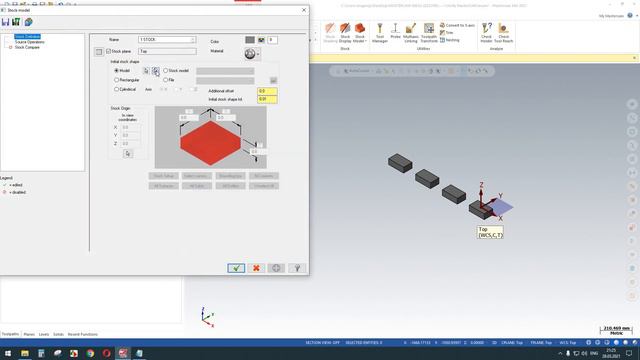640x360 pixels.
Task: Click the Chrome icon in the taskbar
Action: point(90,353)
